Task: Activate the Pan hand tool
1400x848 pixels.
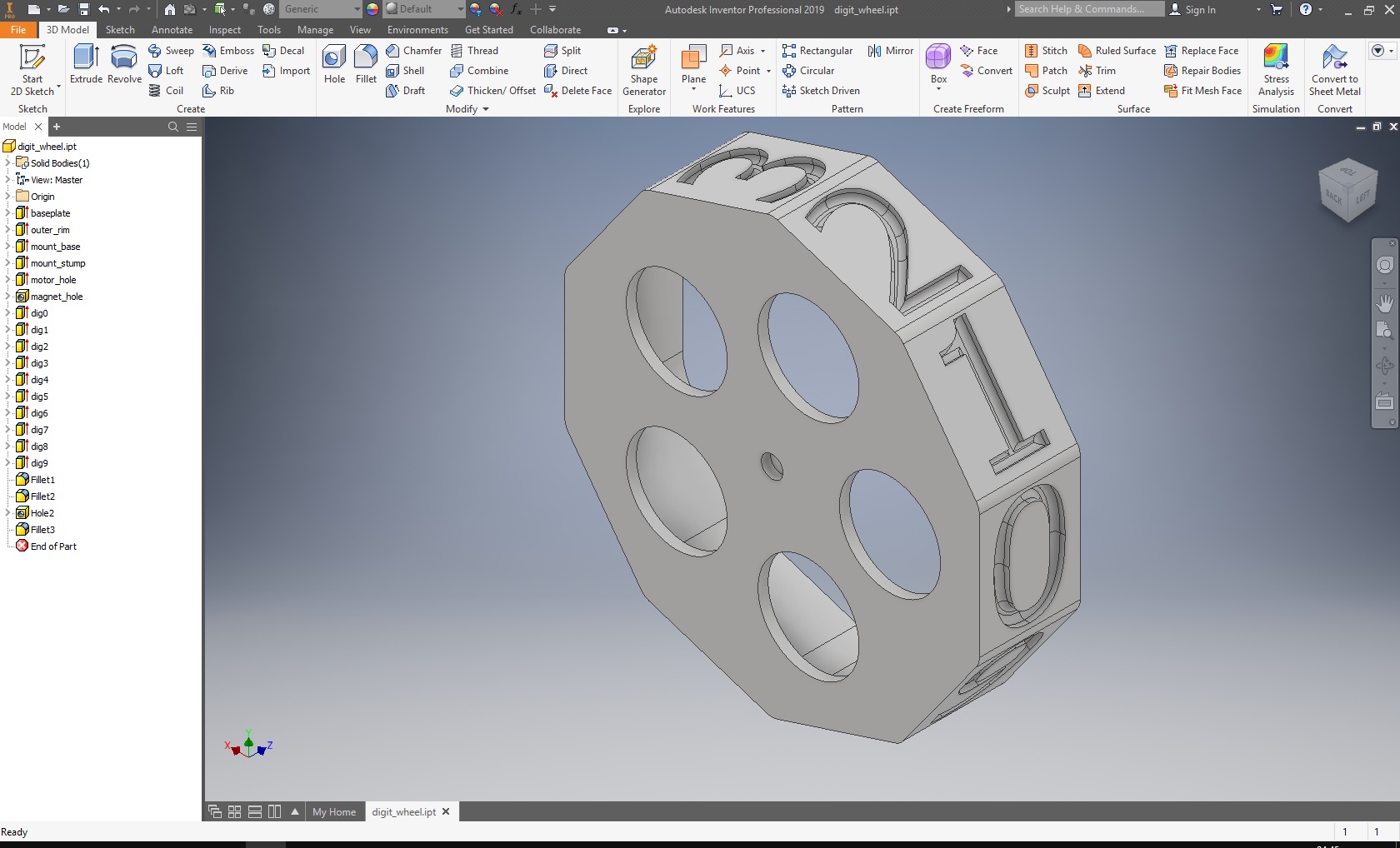Action: (1384, 303)
